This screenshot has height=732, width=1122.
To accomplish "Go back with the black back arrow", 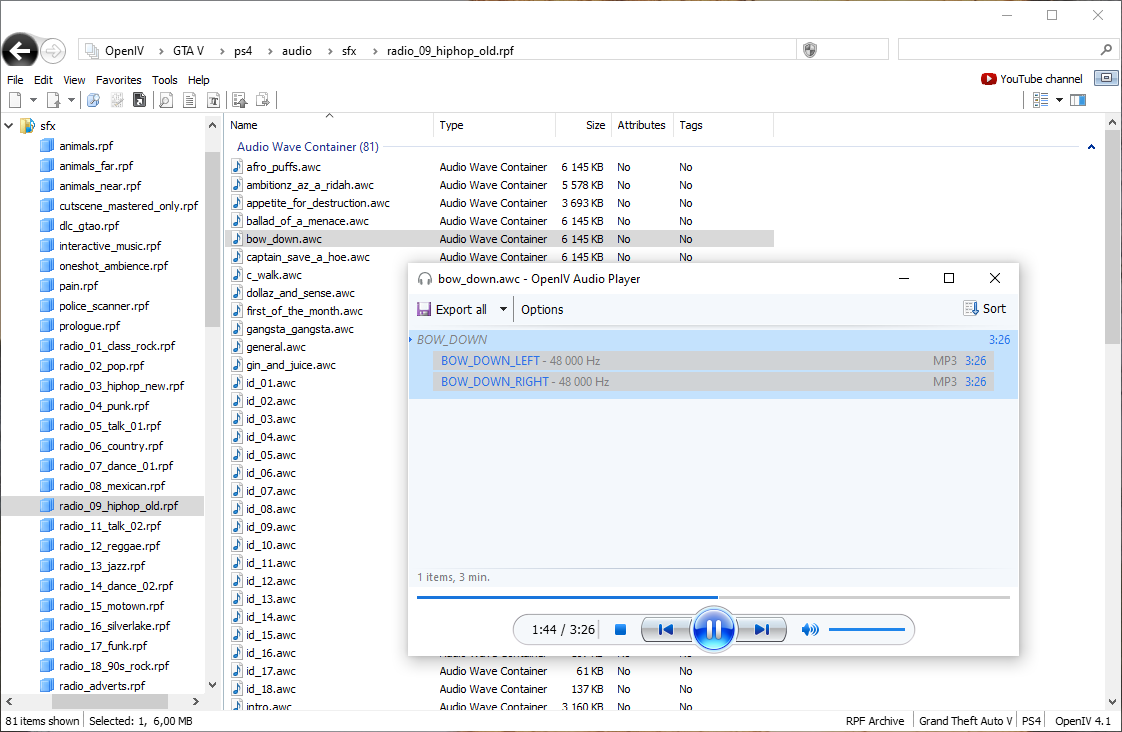I will (19, 51).
